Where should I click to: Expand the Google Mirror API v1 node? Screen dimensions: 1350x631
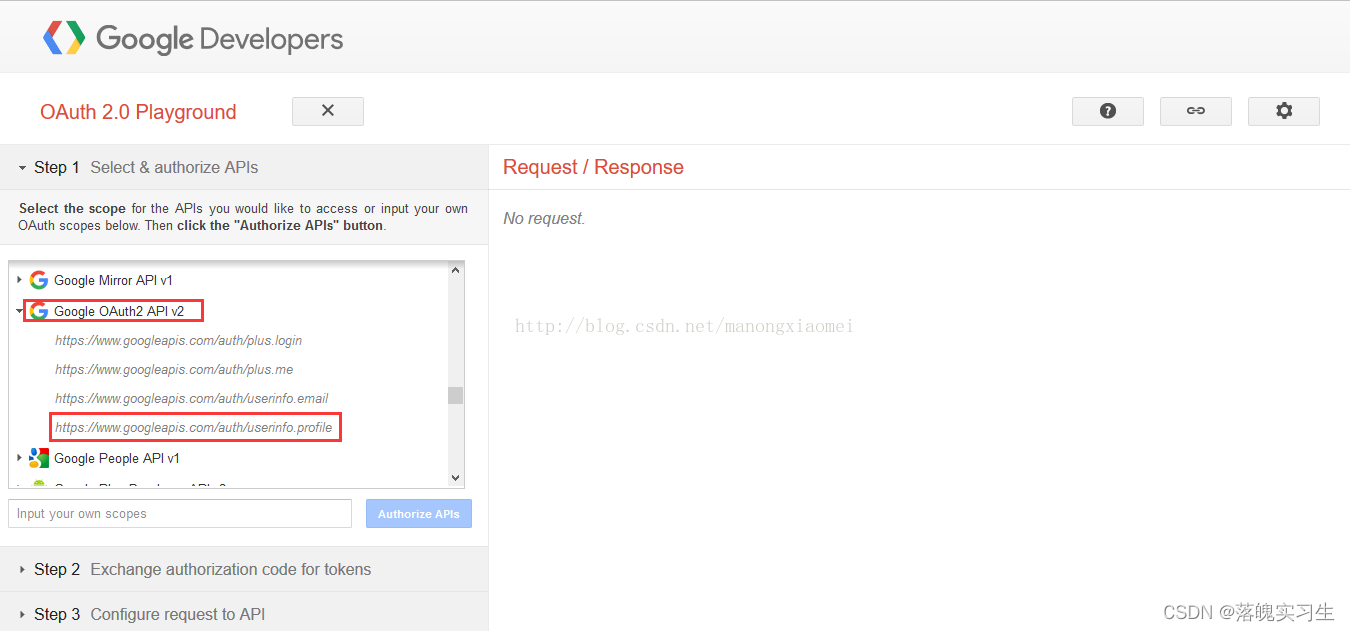pos(19,280)
